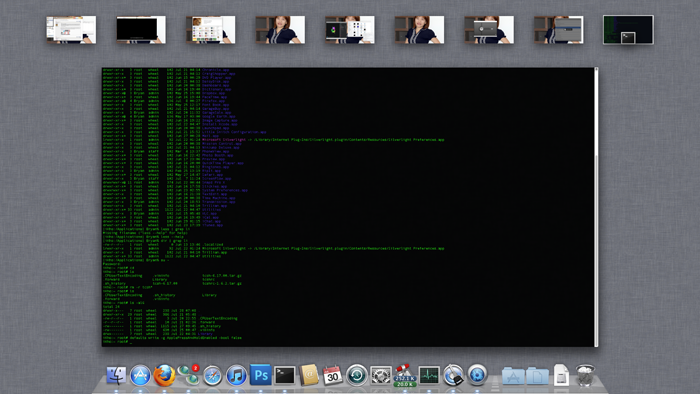Open the Documents folder stack in Dock
The width and height of the screenshot is (700, 394).
[537, 376]
